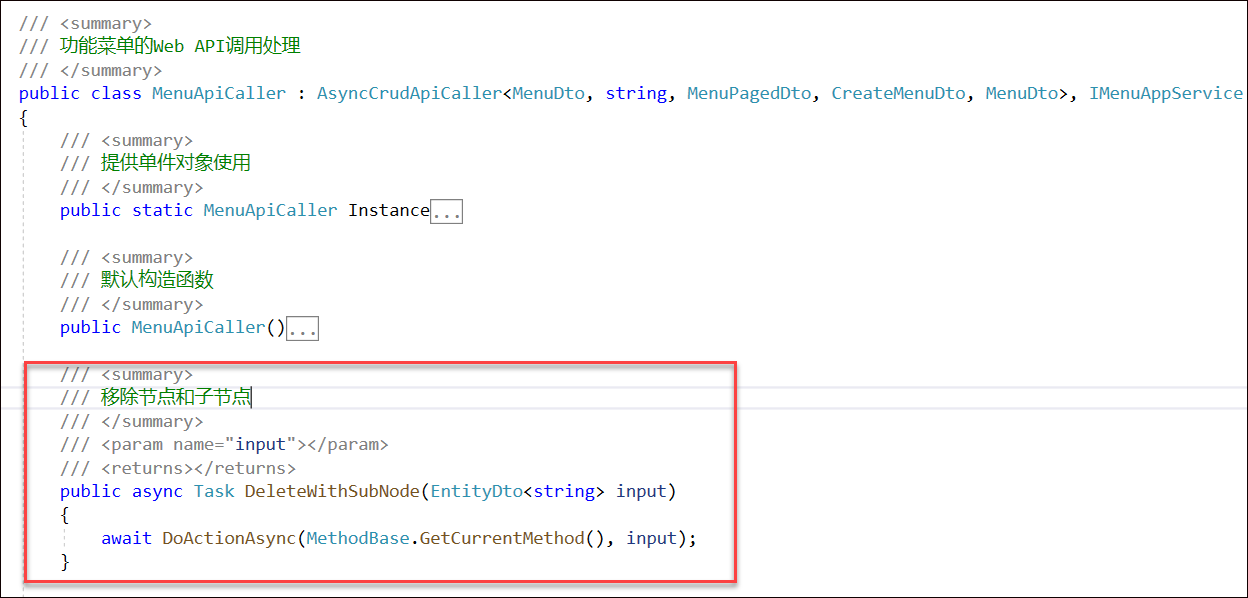Image resolution: width=1248 pixels, height=598 pixels.
Task: Click the comment 功能菜单的Web API调用处理
Action: (x=180, y=46)
